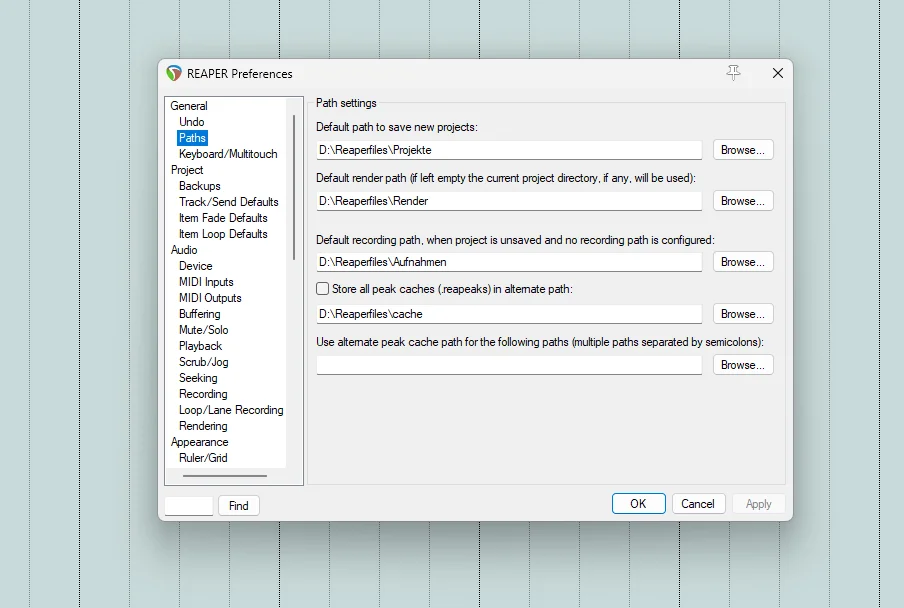The height and width of the screenshot is (608, 904).
Task: Click the tree's vertical scrollbar thumb
Action: 294,187
